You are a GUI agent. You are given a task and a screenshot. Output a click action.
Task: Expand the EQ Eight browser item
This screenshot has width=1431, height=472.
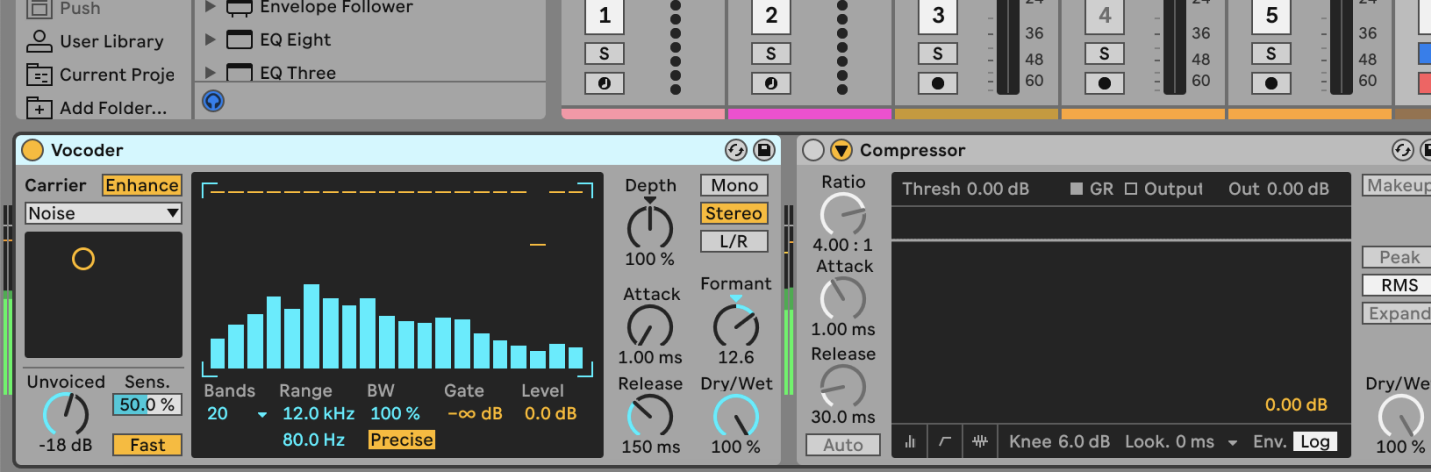[x=210, y=40]
